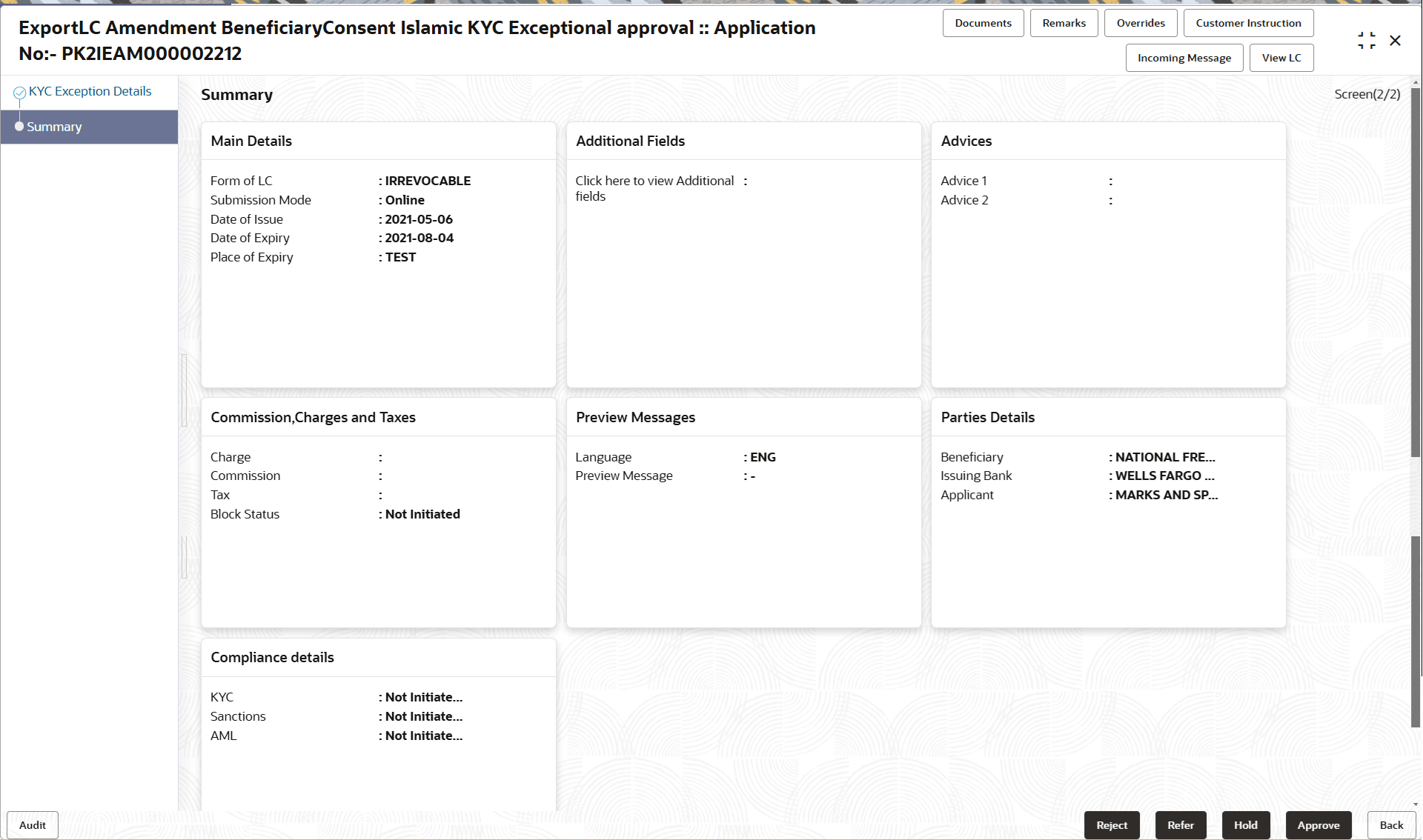Refer the application
This screenshot has height=840, width=1423.
click(1181, 824)
